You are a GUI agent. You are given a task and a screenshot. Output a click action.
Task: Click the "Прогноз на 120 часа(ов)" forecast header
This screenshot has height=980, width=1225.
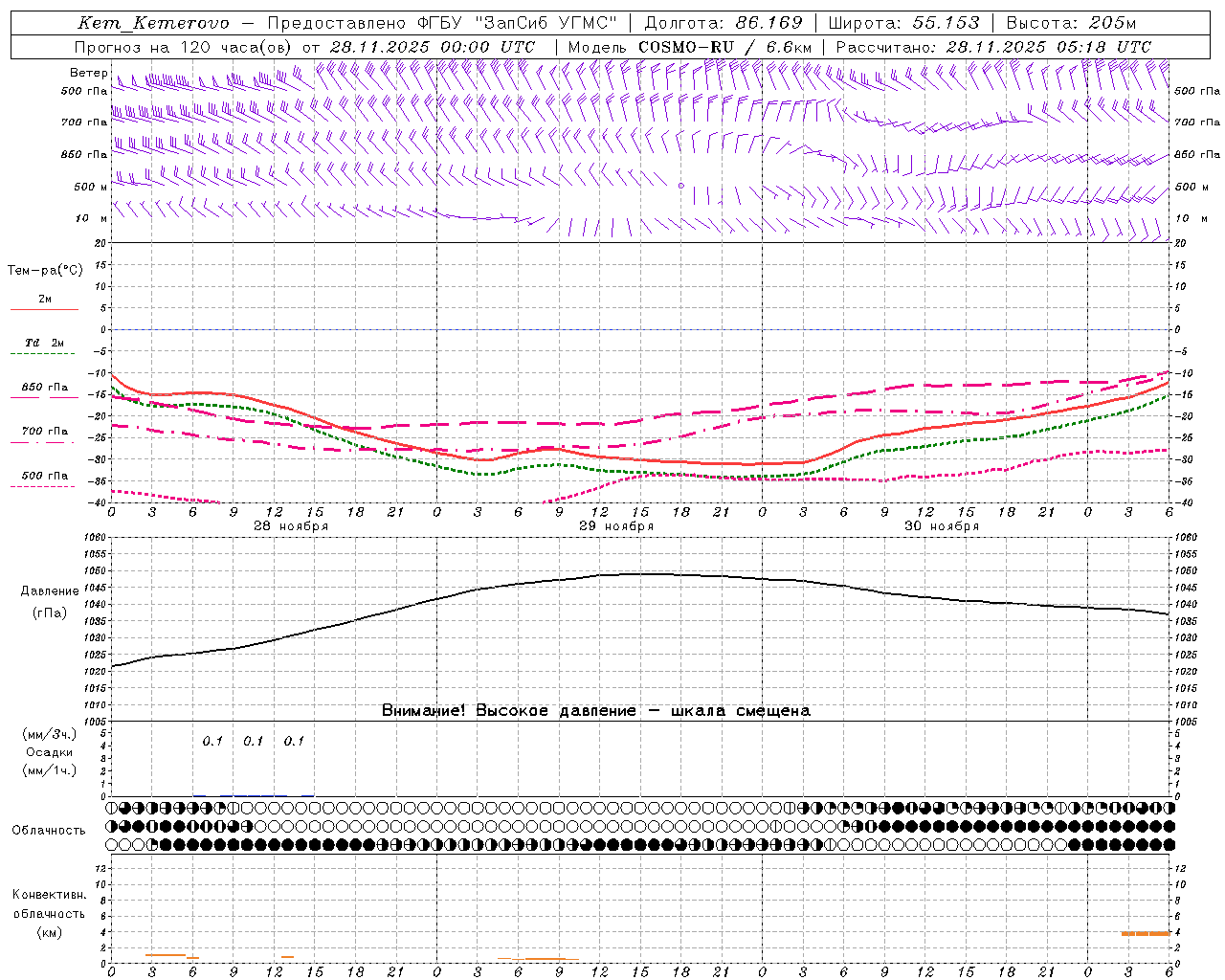(183, 47)
